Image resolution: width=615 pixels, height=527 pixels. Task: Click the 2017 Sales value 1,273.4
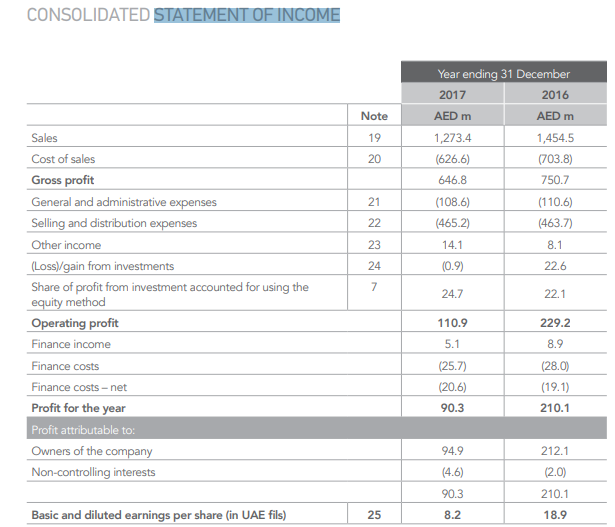pyautogui.click(x=452, y=138)
